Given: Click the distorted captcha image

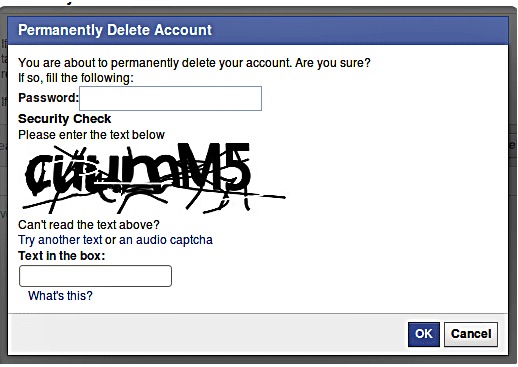Looking at the screenshot, I should coord(153,178).
